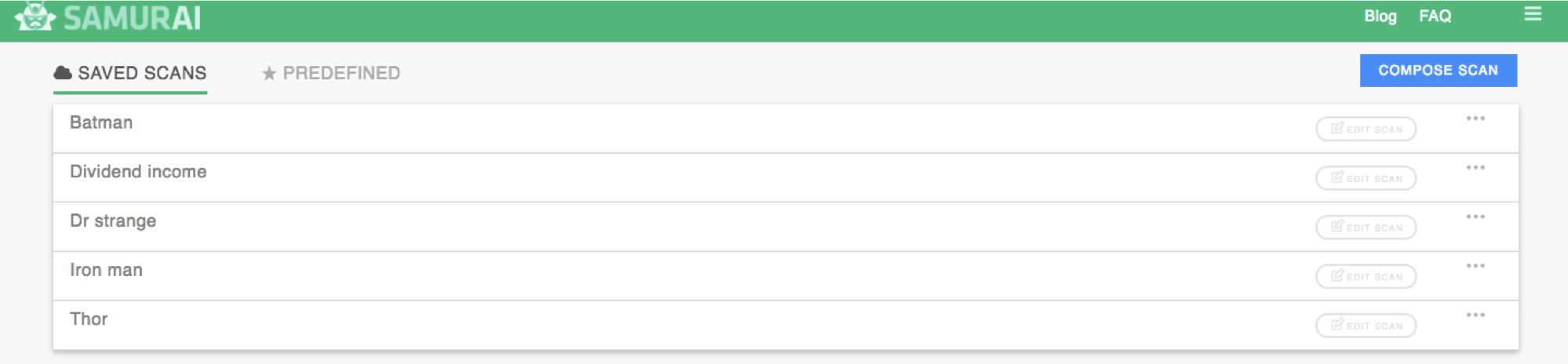Open the Blog link
1568x364 pixels.
tap(1381, 16)
